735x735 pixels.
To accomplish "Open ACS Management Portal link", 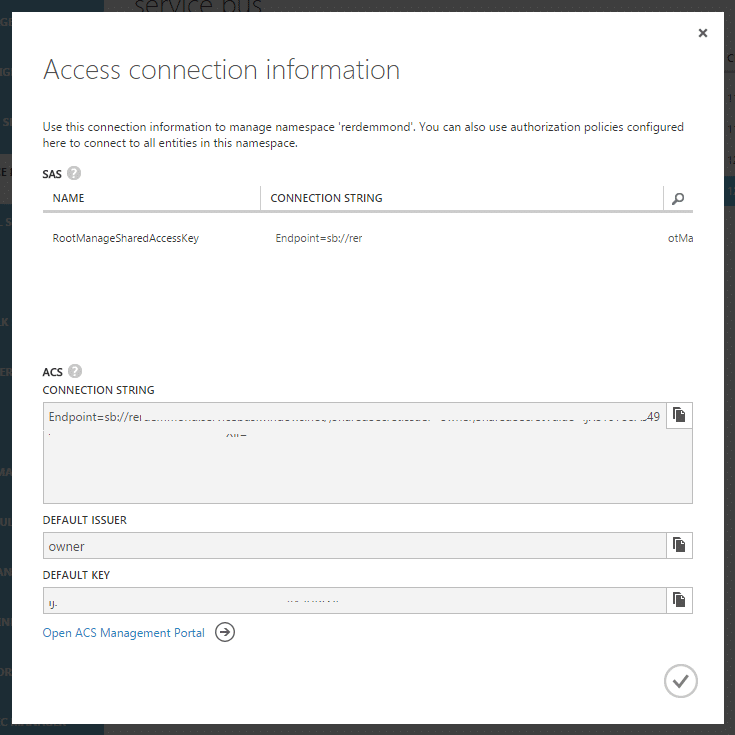I will click(124, 633).
